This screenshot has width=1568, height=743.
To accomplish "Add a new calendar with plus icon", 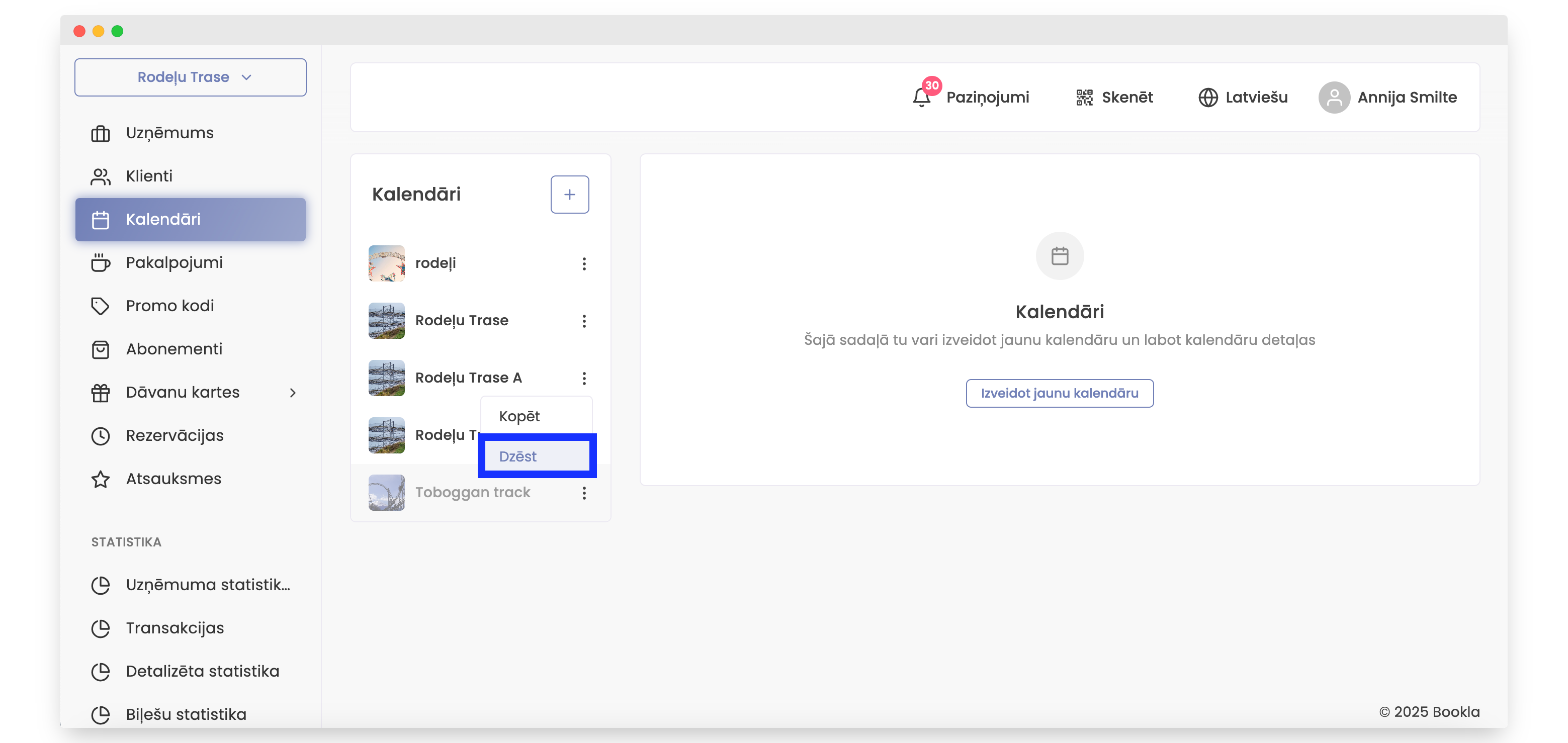I will [x=569, y=195].
